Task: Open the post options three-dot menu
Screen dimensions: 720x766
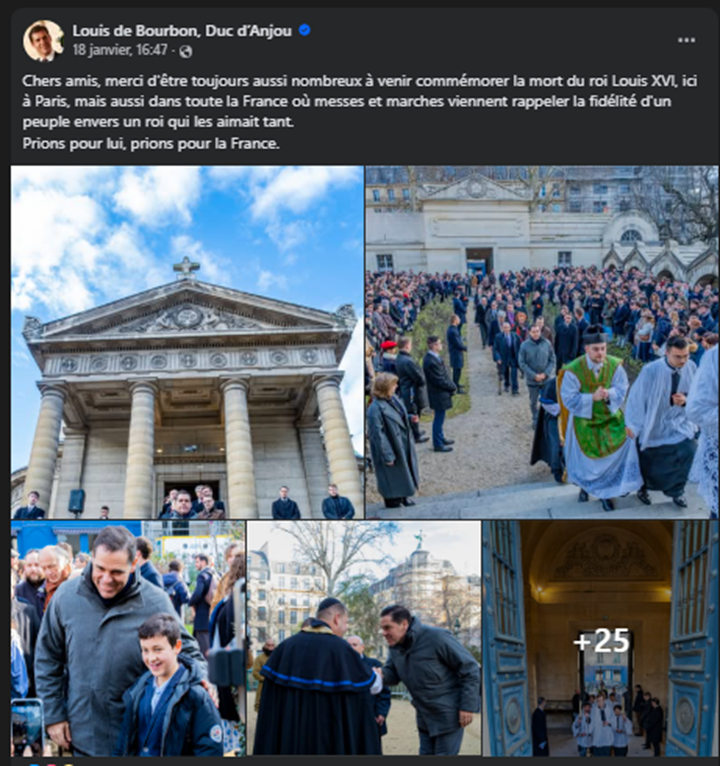Action: pos(686,40)
